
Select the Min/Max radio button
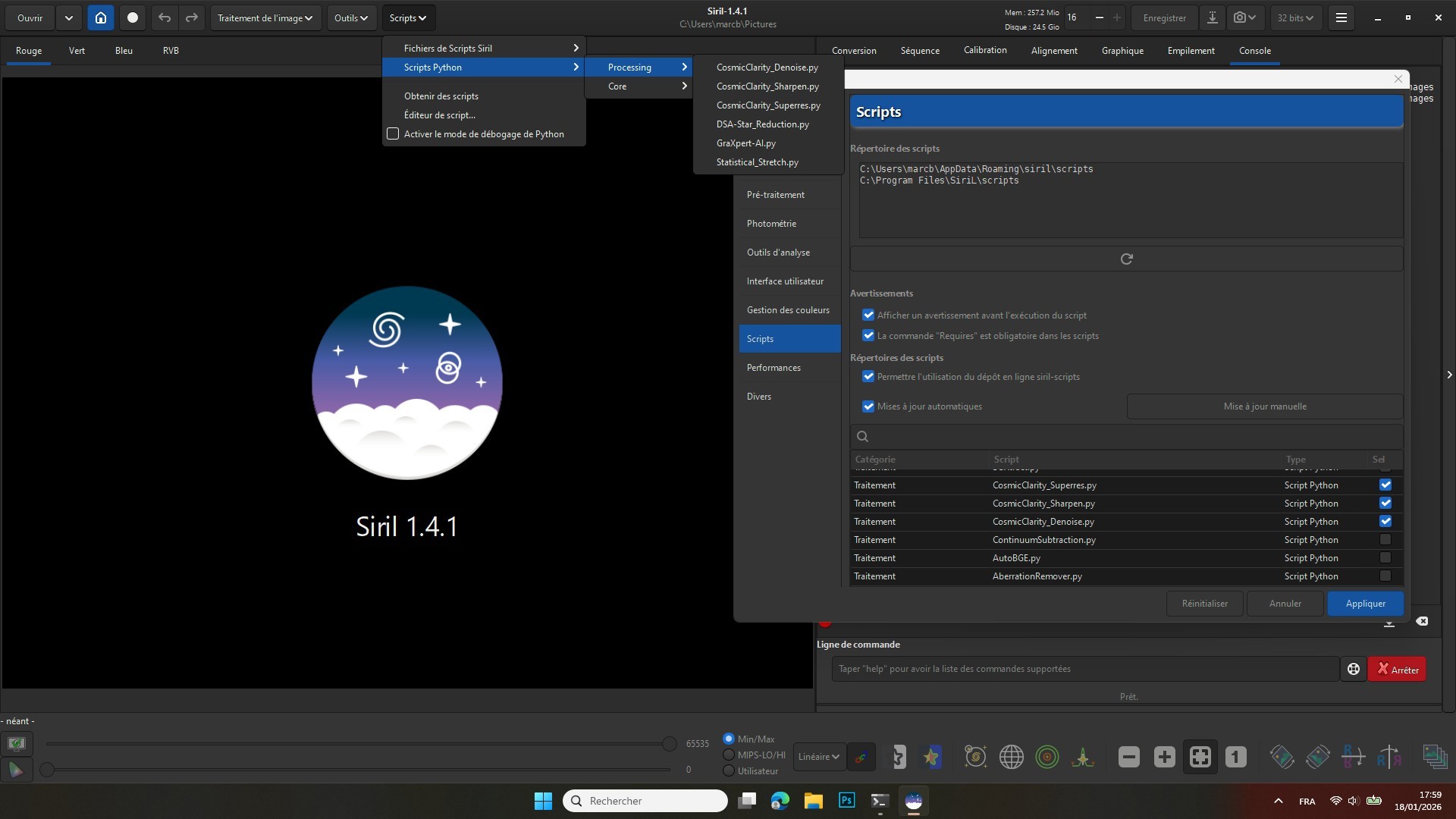pos(729,739)
